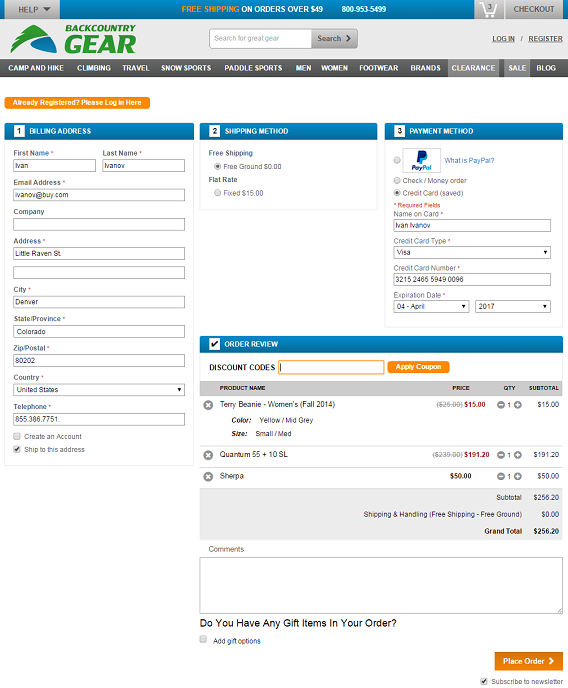Decrease Terry Beanie quantity with minus icon
Viewport: 568px width, 688px height.
point(500,405)
